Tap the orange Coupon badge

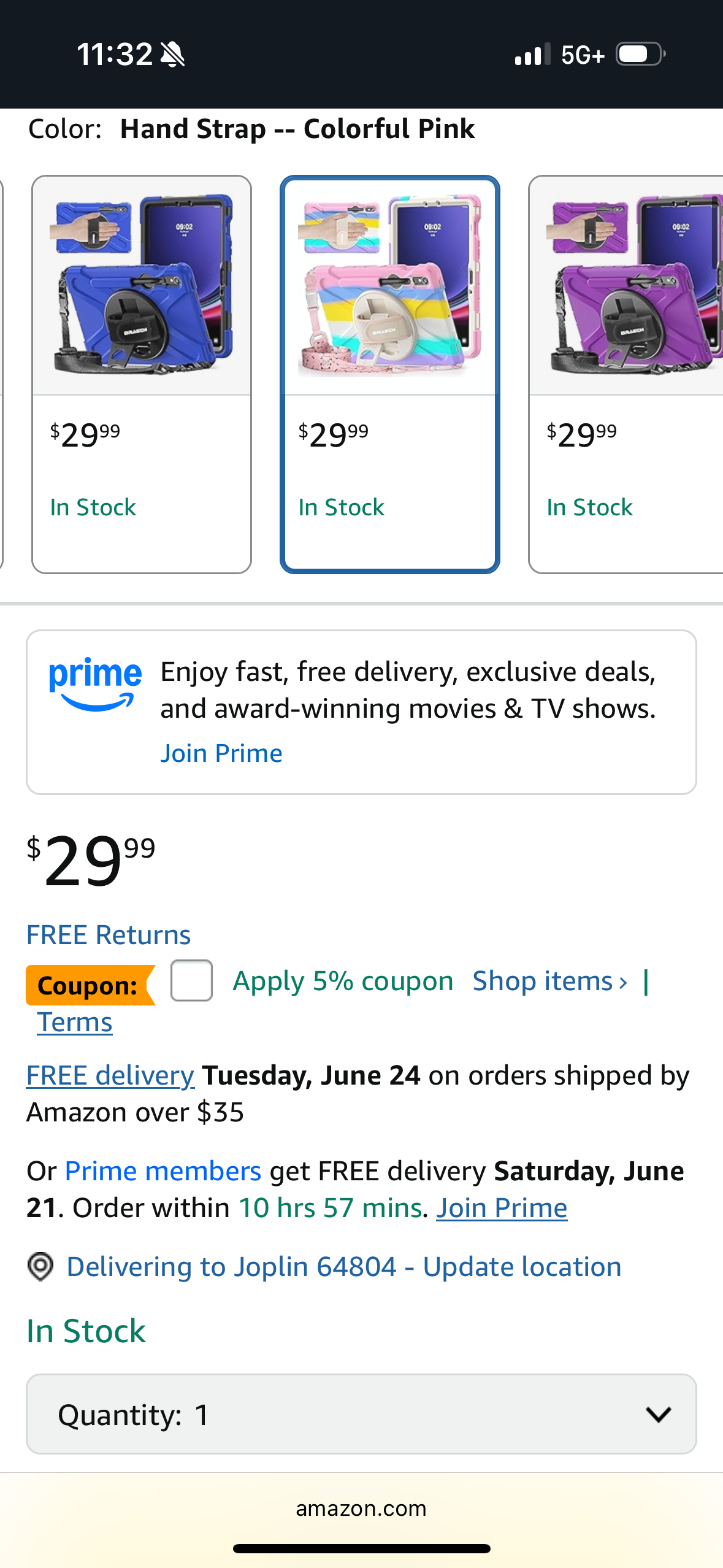(x=89, y=985)
